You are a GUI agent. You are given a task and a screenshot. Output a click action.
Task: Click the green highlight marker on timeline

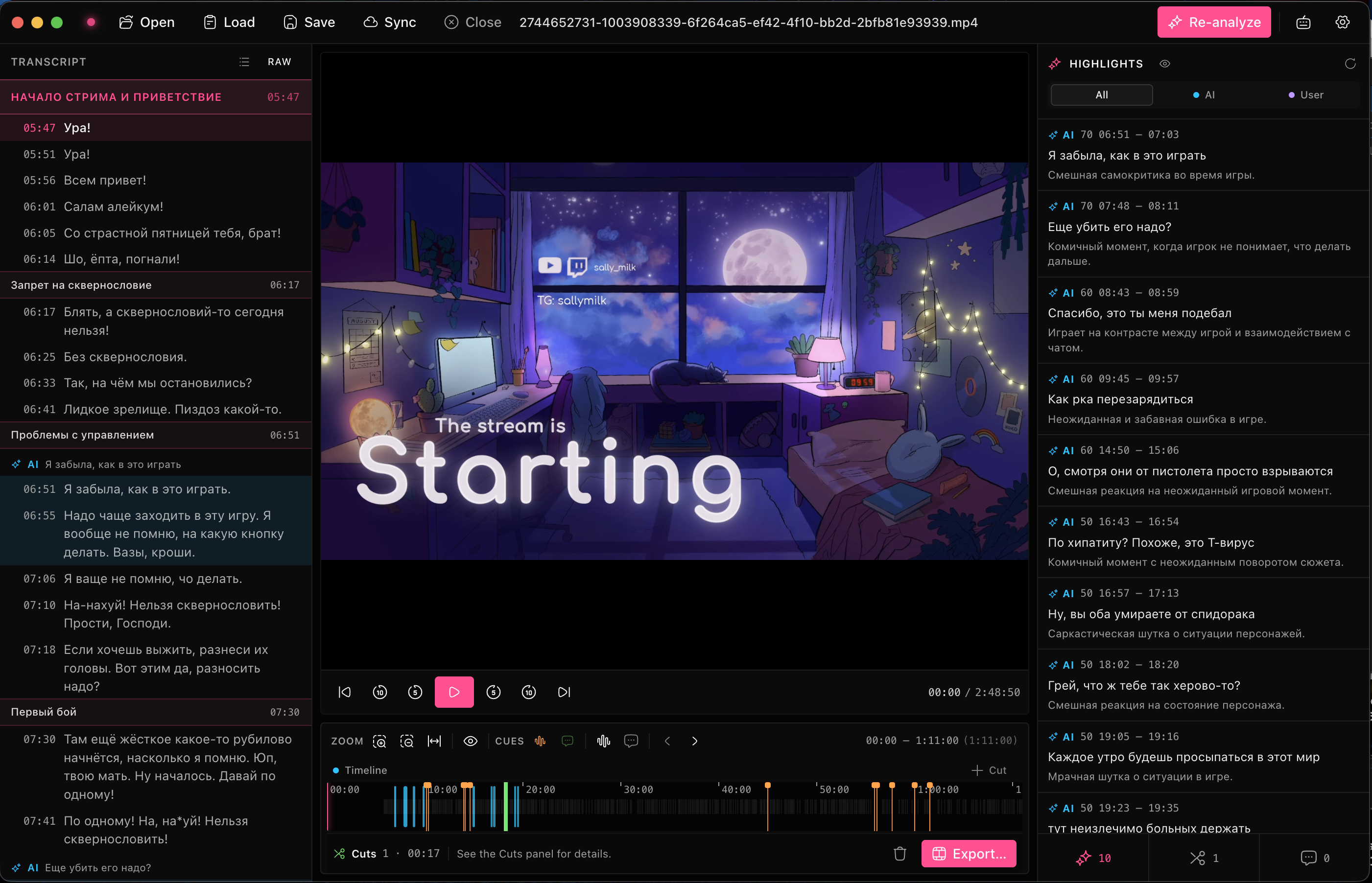click(505, 807)
